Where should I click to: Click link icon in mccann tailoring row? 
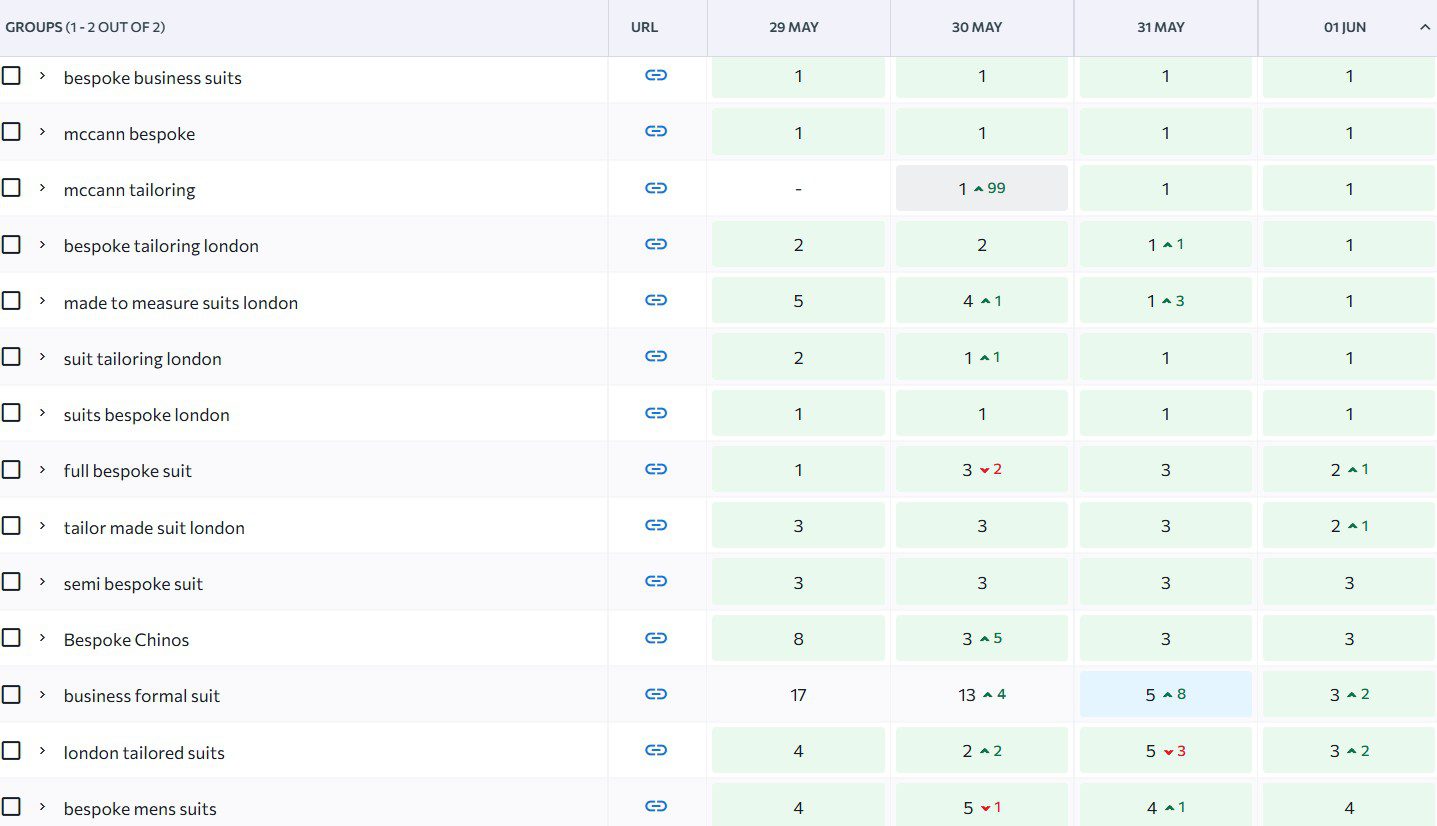(x=656, y=188)
